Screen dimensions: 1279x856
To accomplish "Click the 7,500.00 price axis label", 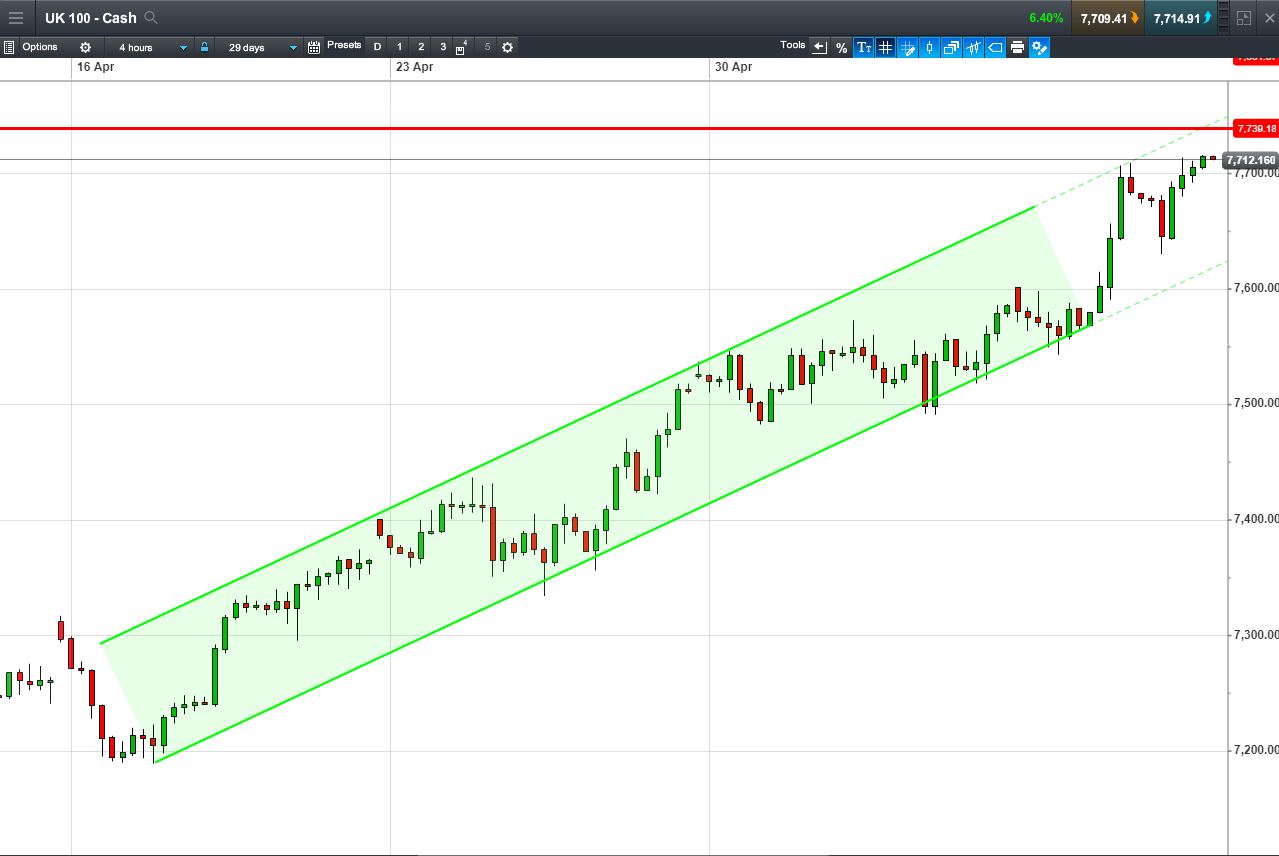I will coord(1256,403).
